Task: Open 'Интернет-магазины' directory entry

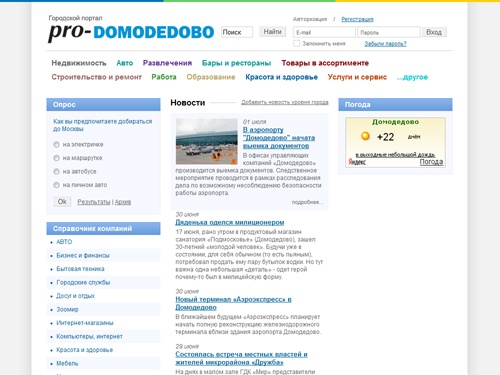Action: click(x=85, y=323)
